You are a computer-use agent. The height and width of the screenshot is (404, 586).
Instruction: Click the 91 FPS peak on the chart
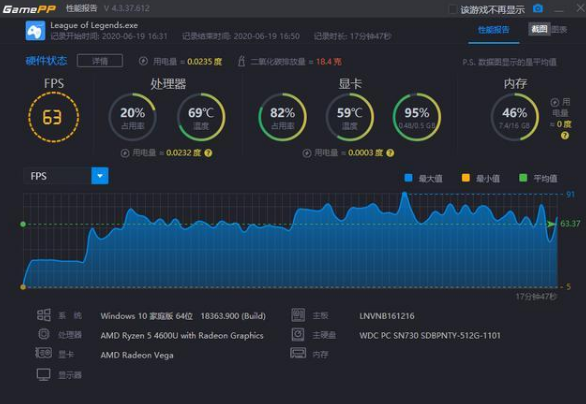click(x=404, y=194)
